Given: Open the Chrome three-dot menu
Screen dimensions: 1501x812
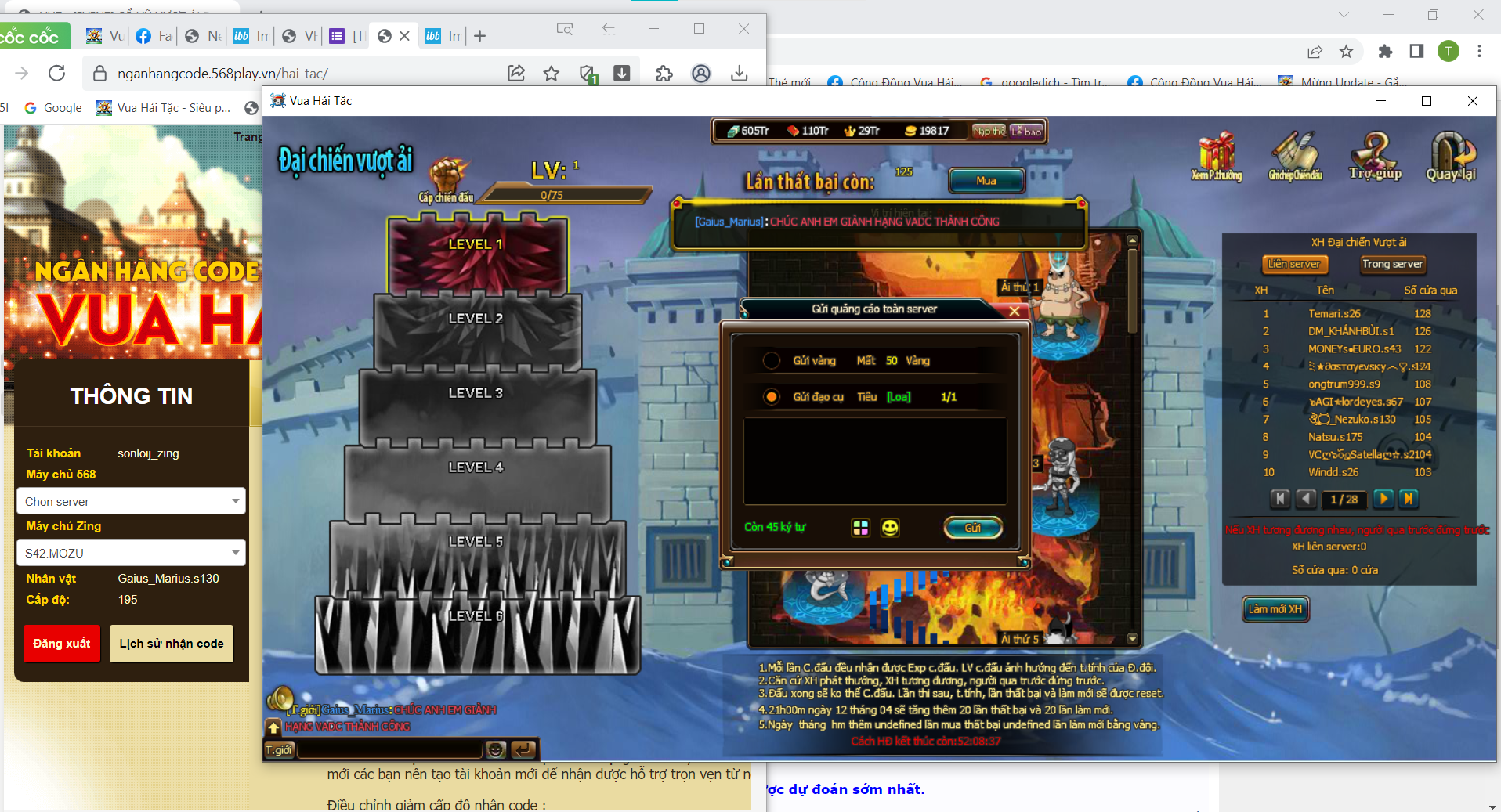Looking at the screenshot, I should 1479,52.
